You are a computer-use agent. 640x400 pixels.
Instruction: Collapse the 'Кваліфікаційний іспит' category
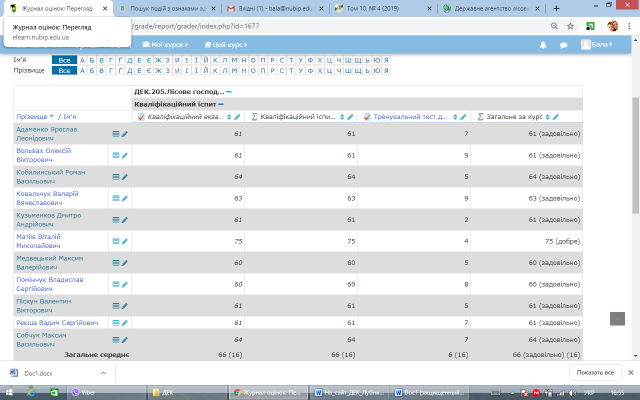coord(220,104)
